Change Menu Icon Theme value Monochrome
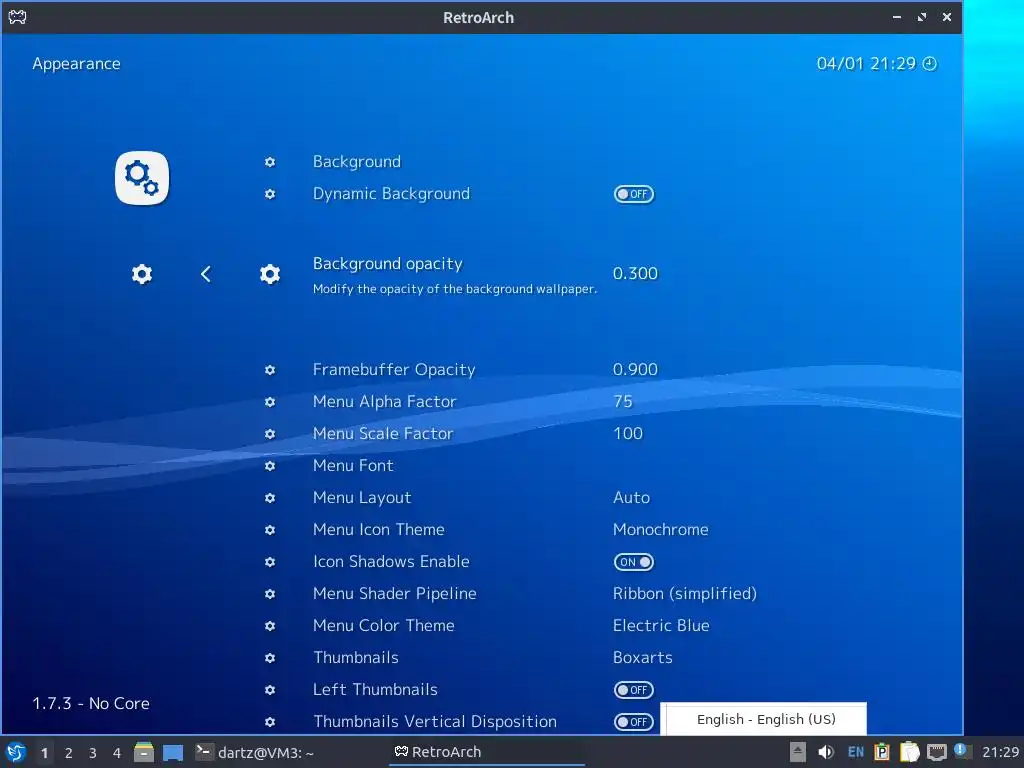The width and height of the screenshot is (1024, 768). [660, 530]
